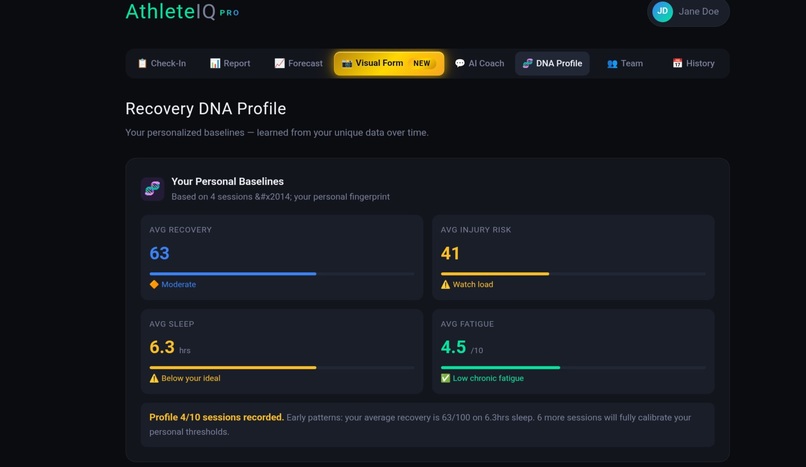Click the orange diamond Moderate icon
Viewport: 806px width, 467px height.
pyautogui.click(x=154, y=284)
